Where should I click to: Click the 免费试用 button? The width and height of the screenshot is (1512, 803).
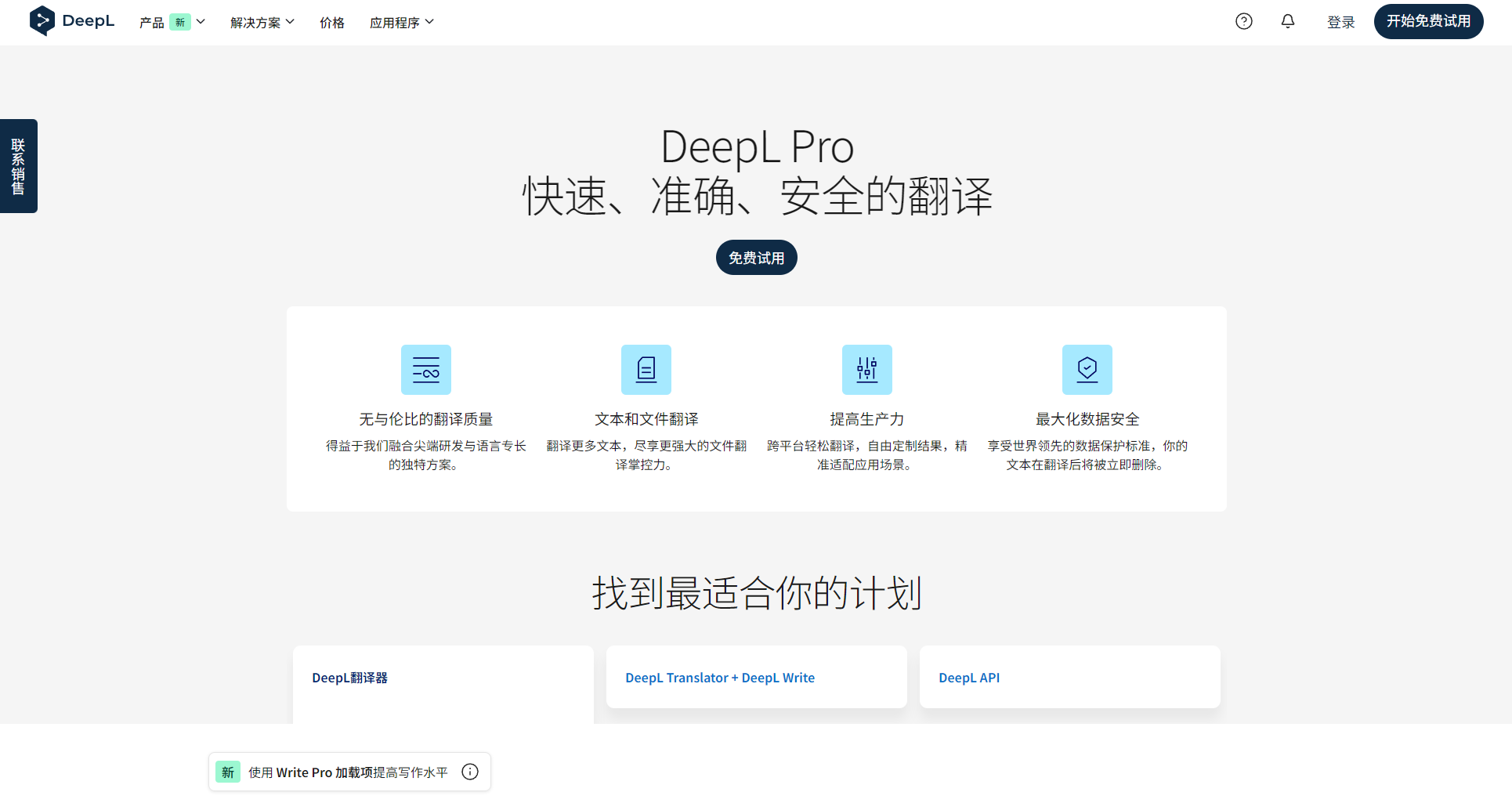[755, 257]
